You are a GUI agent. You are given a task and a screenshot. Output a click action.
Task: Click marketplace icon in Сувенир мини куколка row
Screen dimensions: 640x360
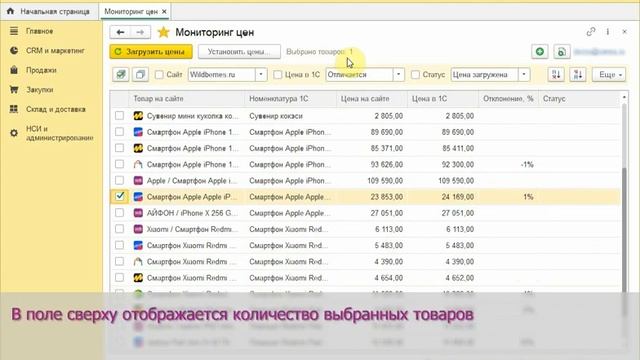click(x=138, y=116)
